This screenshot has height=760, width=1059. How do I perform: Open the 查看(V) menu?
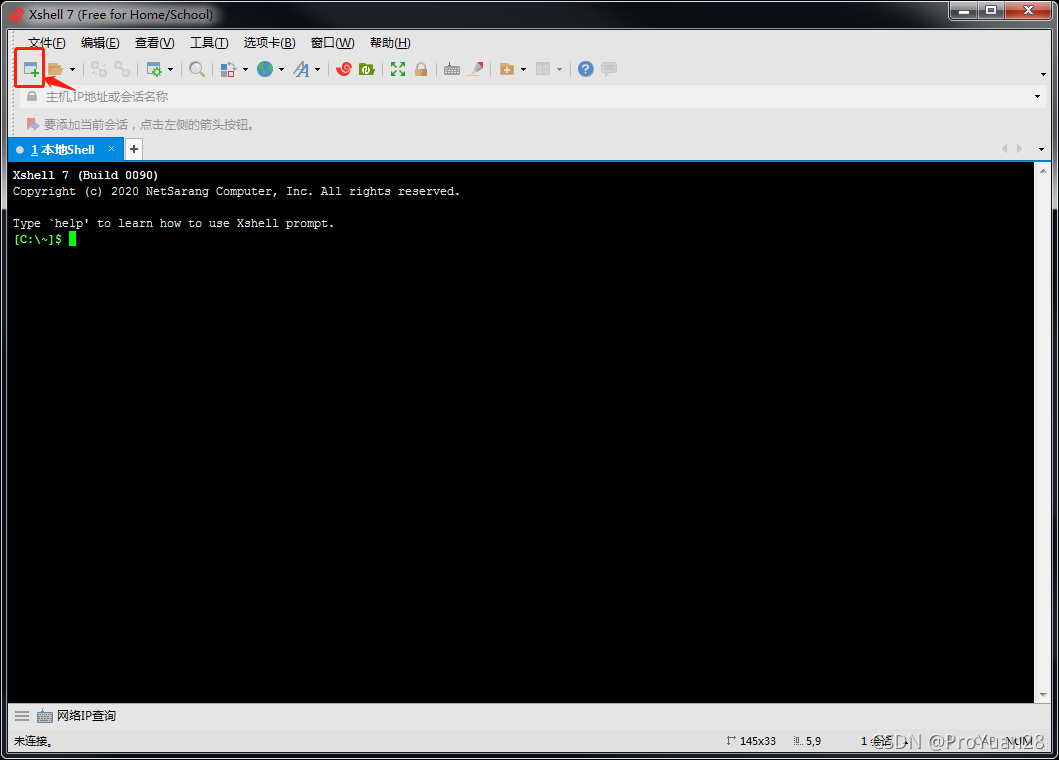pos(155,43)
